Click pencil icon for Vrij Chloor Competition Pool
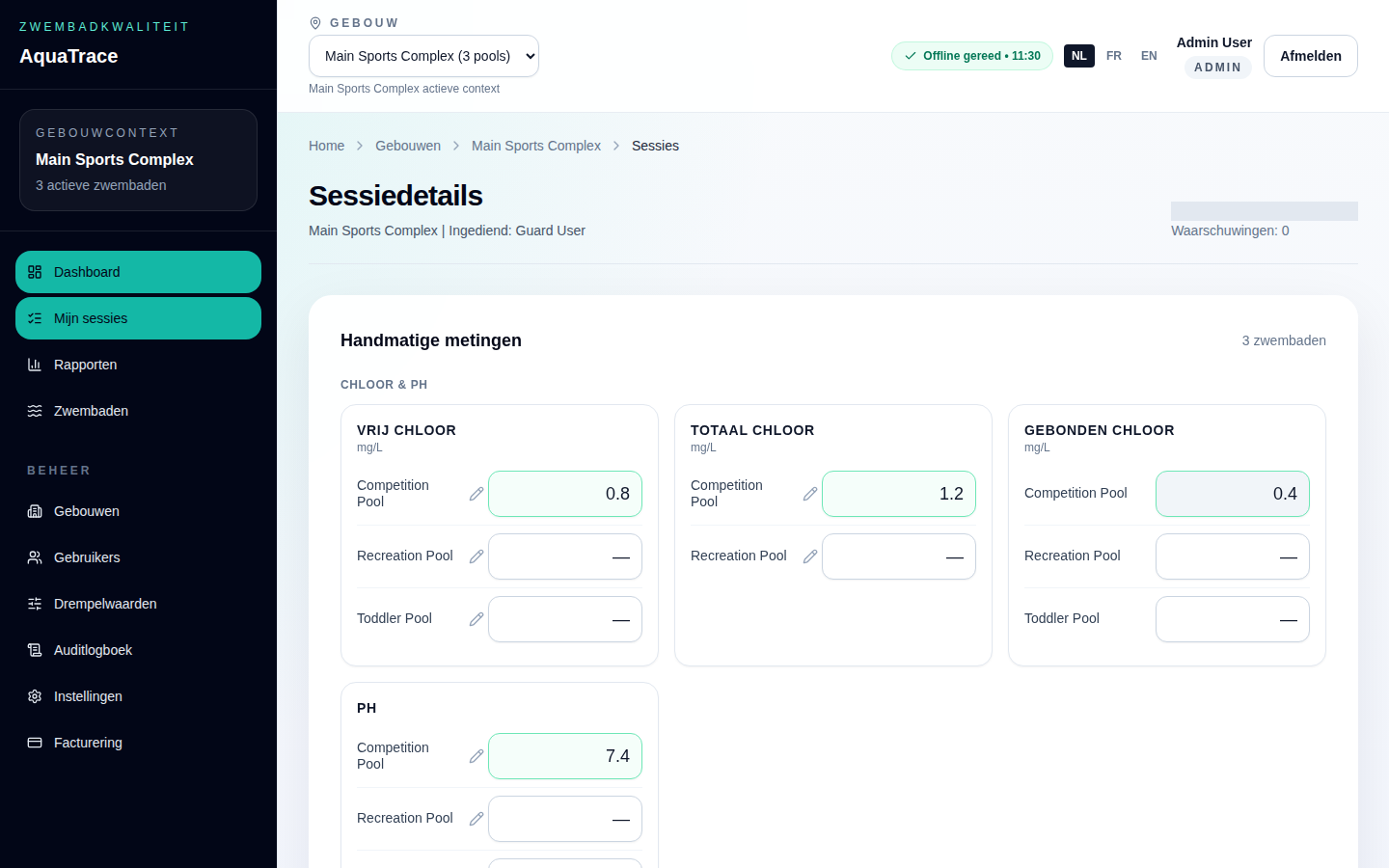Image resolution: width=1389 pixels, height=868 pixels. (x=477, y=494)
